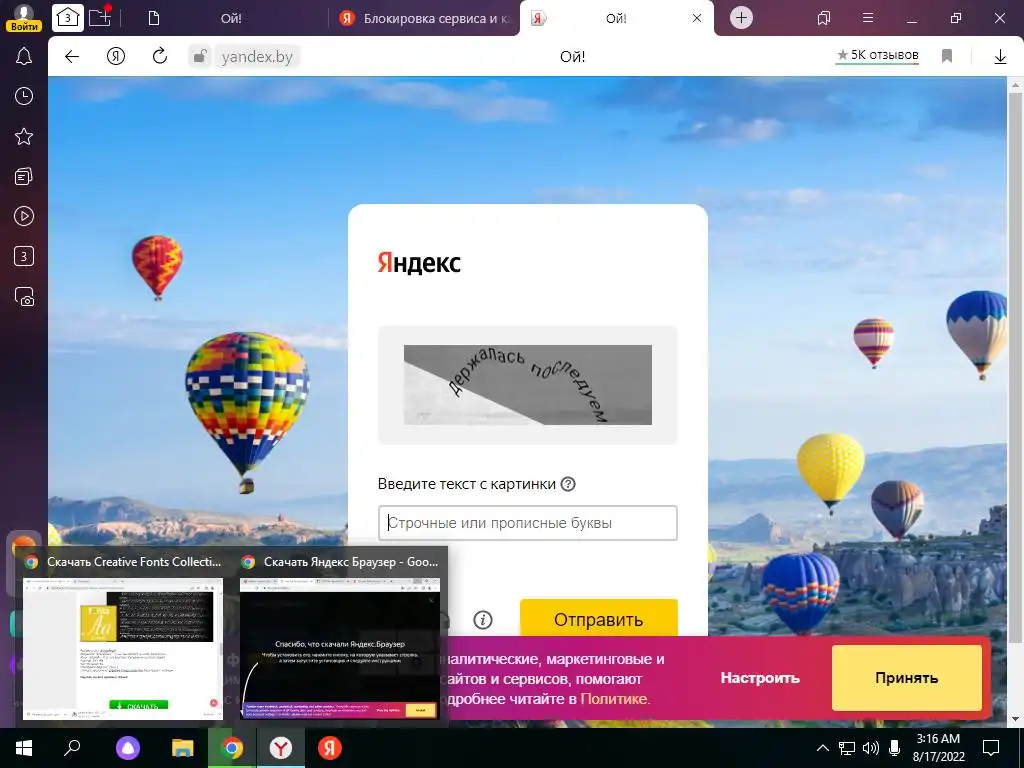
Task: Open notifications bell in sidebar
Action: [x=24, y=56]
